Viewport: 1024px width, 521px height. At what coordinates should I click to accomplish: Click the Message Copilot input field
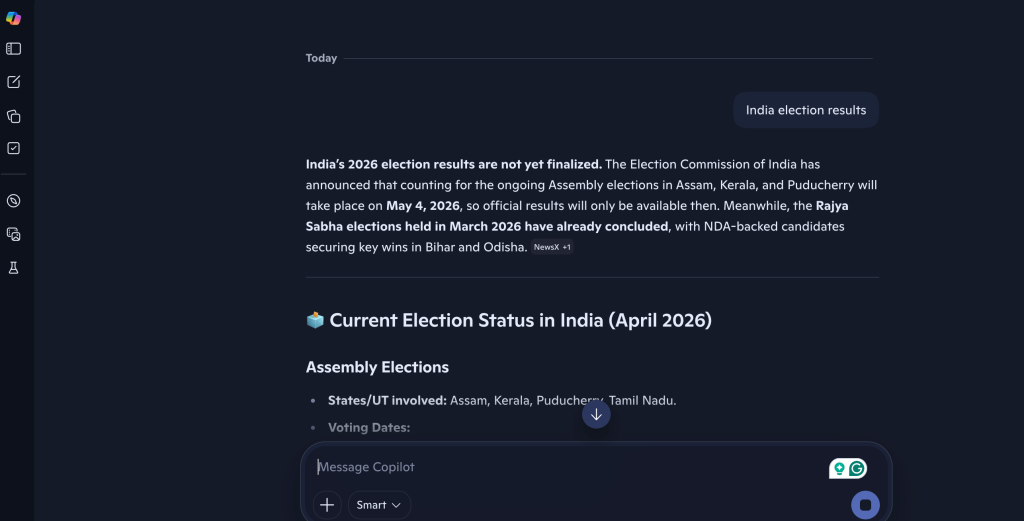click(560, 467)
